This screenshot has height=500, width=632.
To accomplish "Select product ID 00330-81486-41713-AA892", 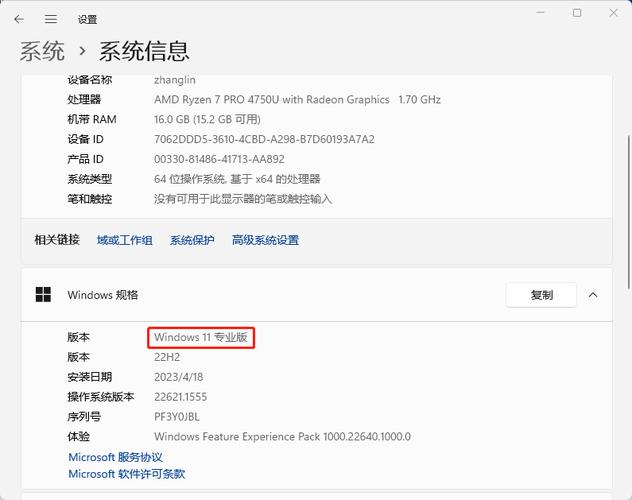I will [219, 159].
